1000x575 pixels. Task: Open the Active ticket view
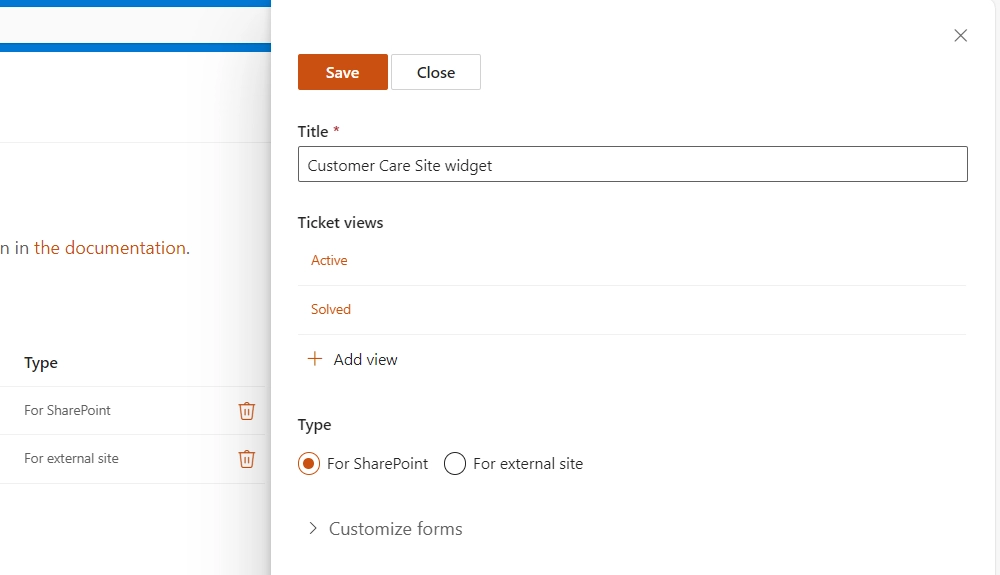point(329,260)
